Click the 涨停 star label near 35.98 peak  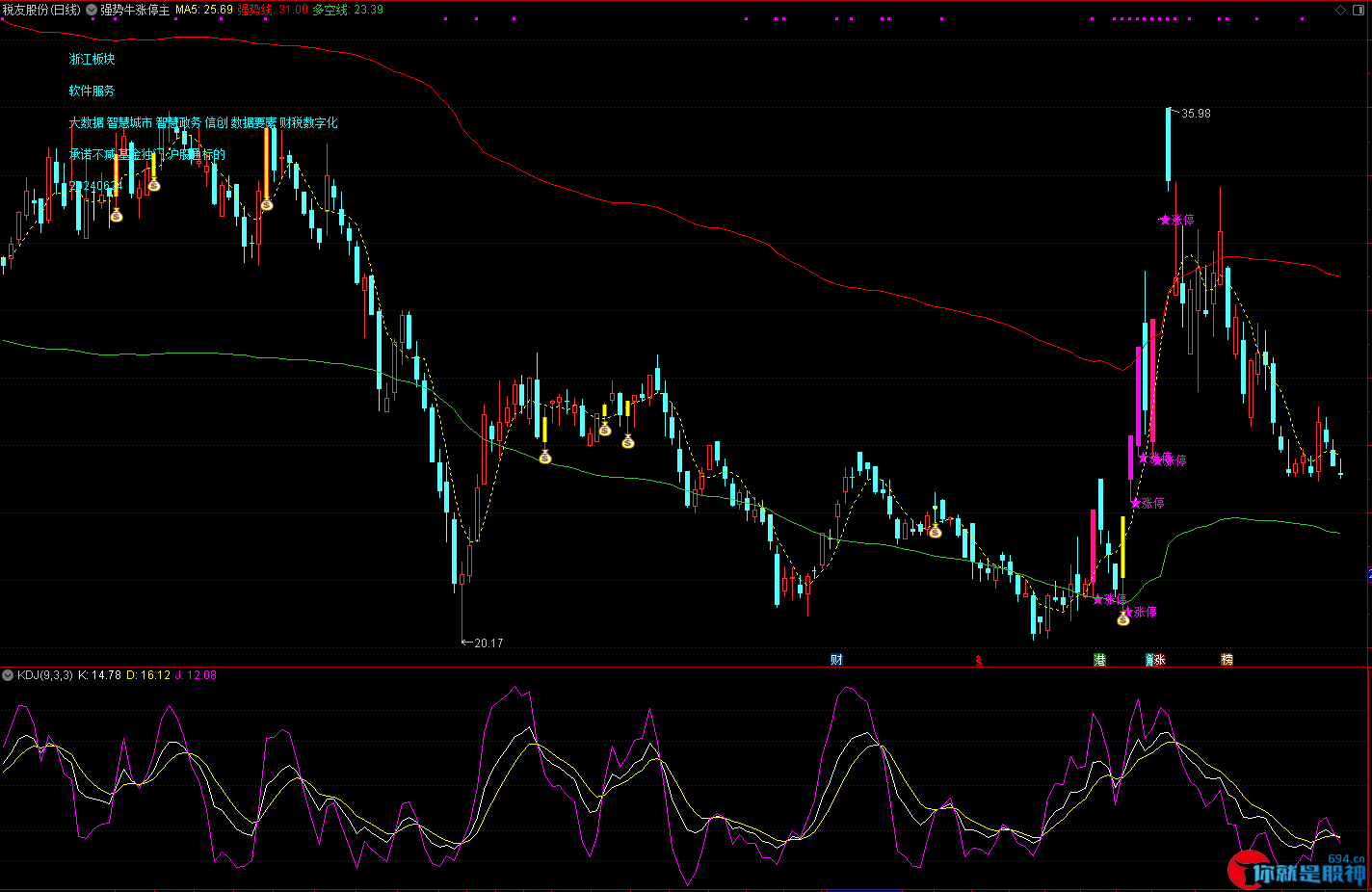1176,220
